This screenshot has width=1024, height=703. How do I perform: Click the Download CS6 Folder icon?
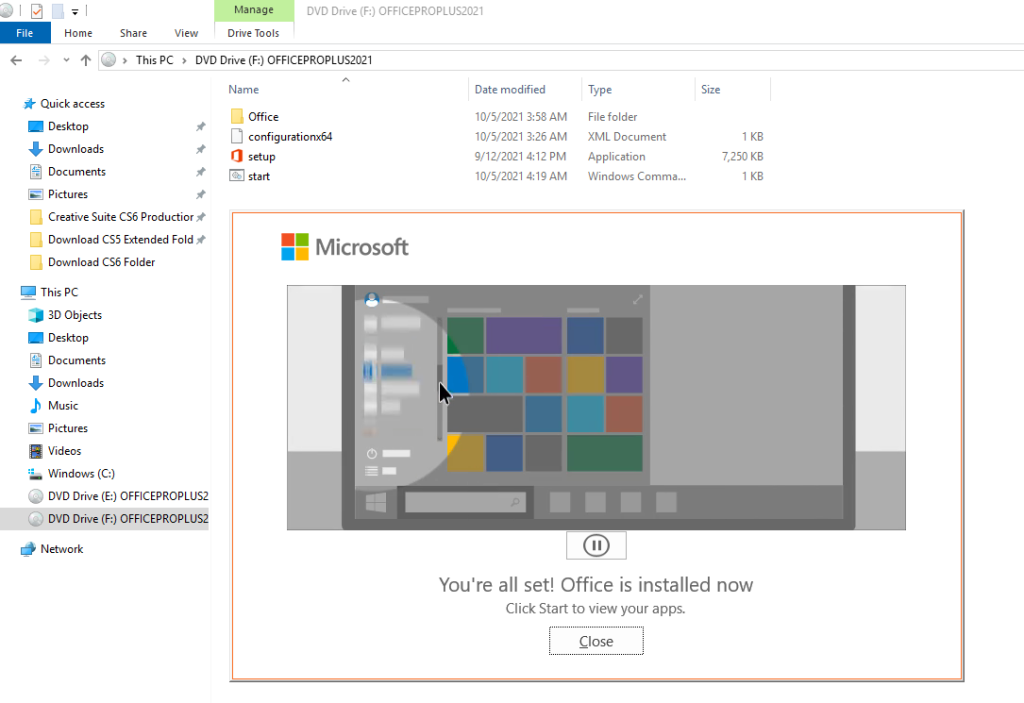(37, 262)
